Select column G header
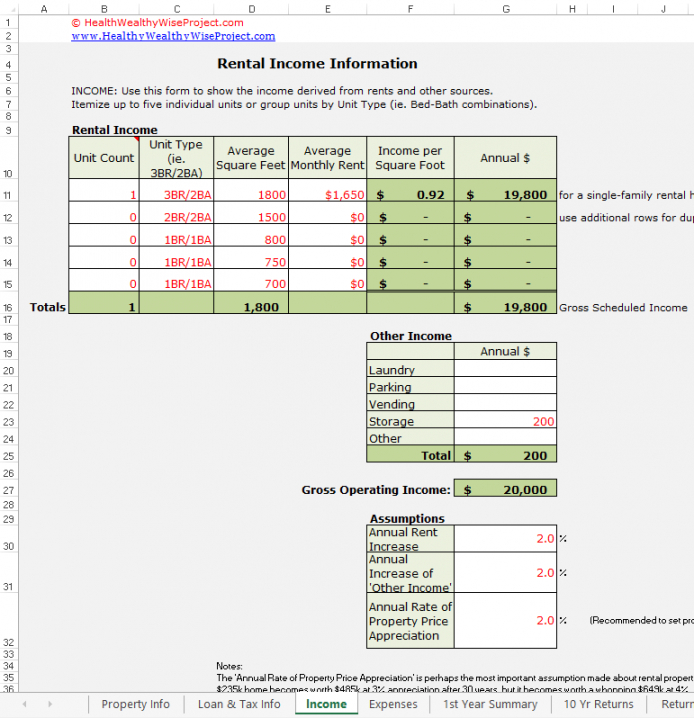694x718 pixels. pos(506,8)
